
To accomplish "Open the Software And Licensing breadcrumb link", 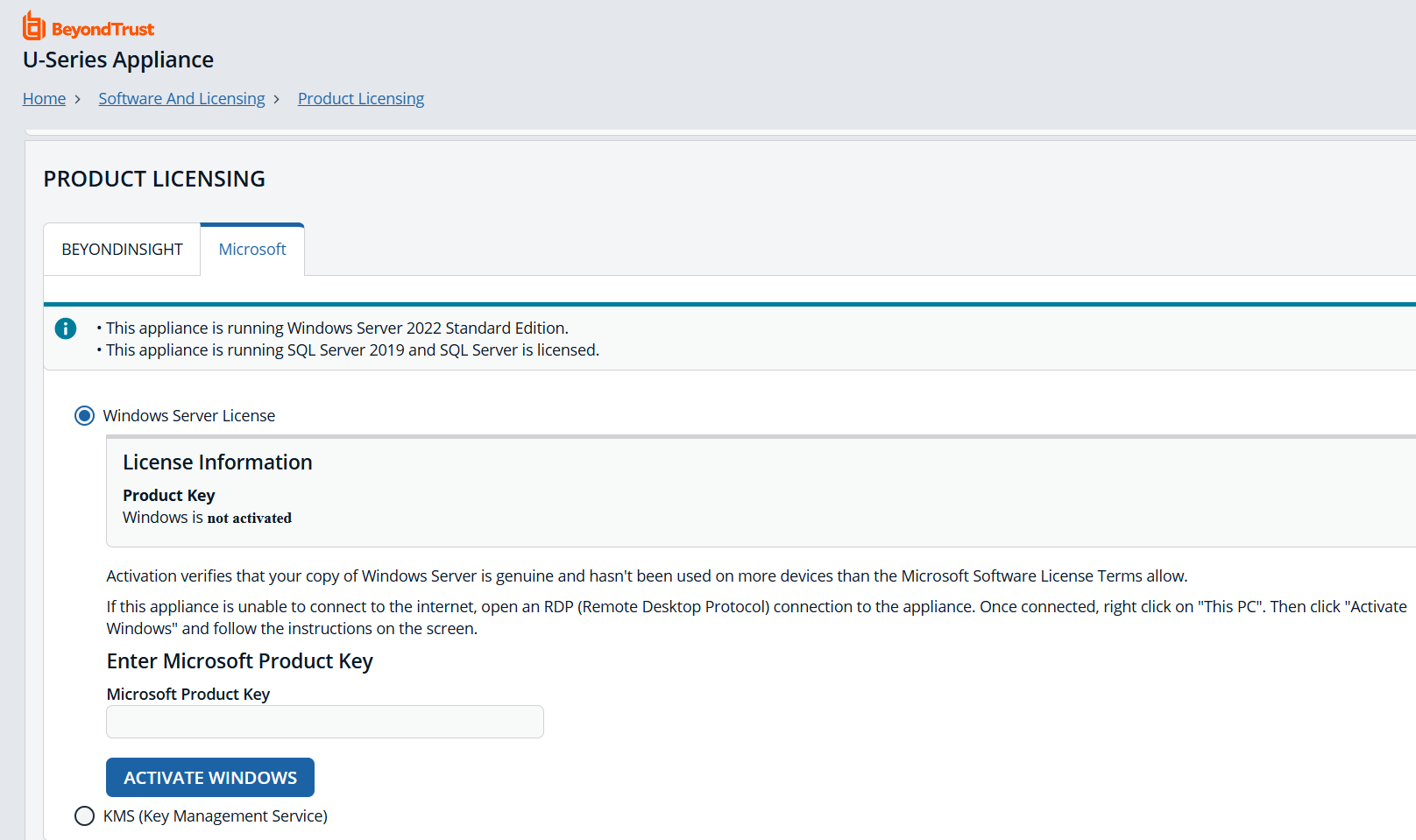I will pyautogui.click(x=181, y=99).
